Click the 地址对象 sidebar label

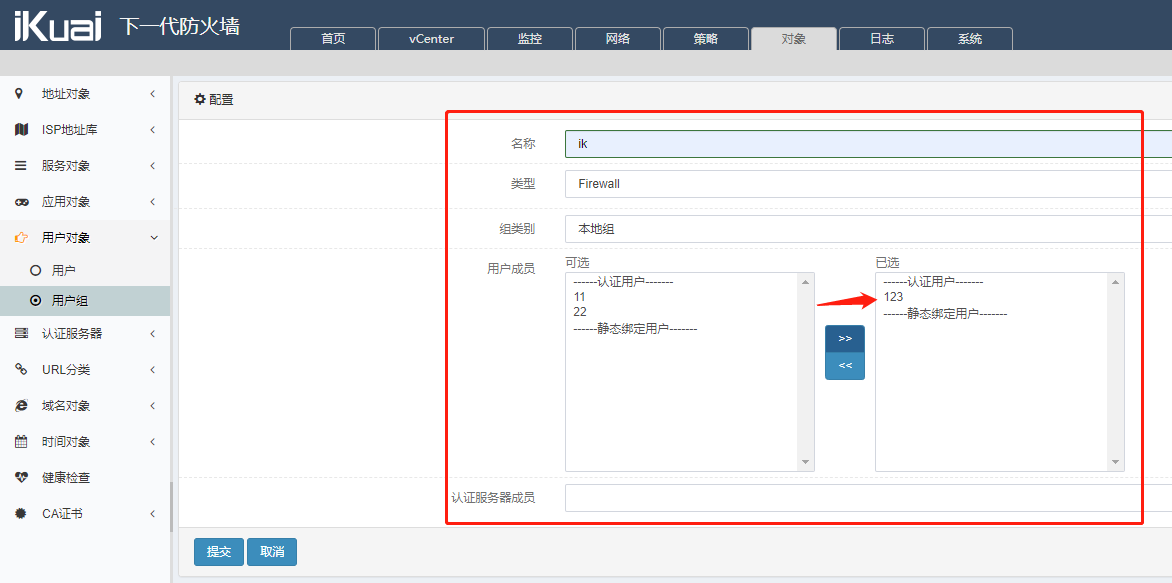[66, 93]
